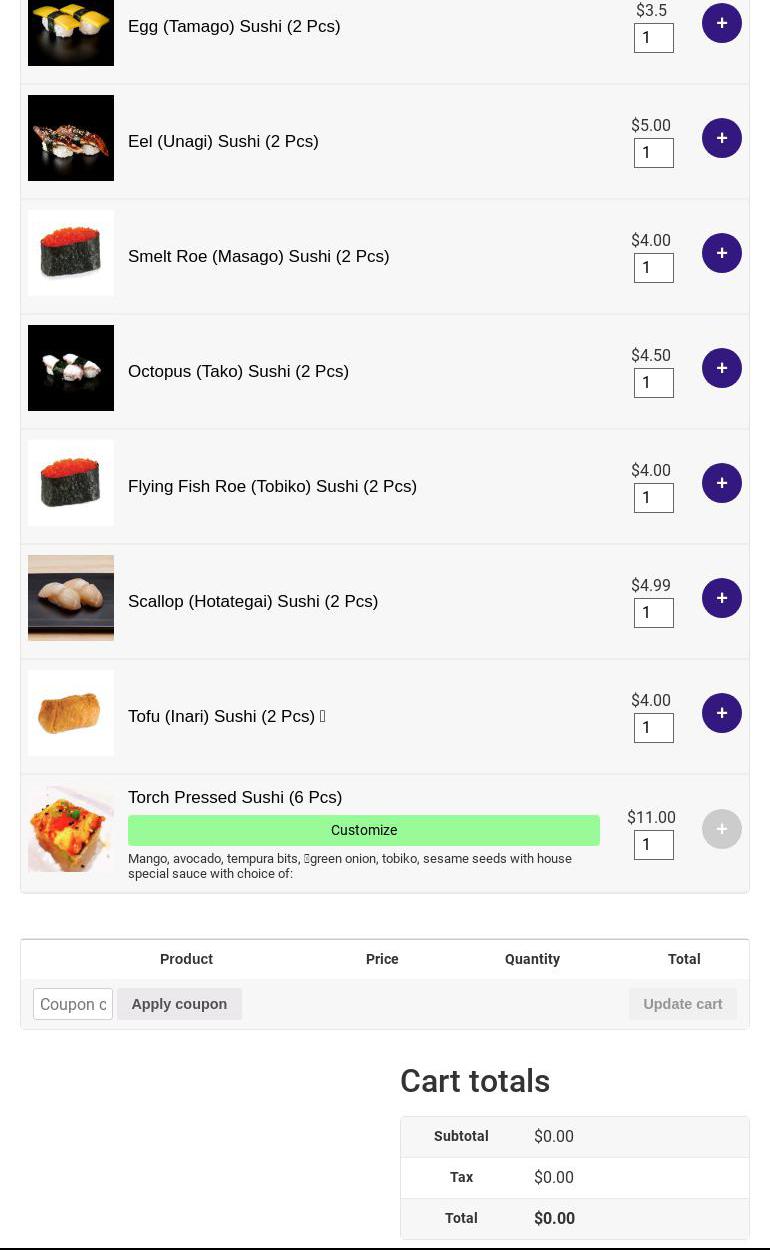Click the Tofu (Inari) Sushi image
This screenshot has width=770, height=1250.
[x=71, y=713]
